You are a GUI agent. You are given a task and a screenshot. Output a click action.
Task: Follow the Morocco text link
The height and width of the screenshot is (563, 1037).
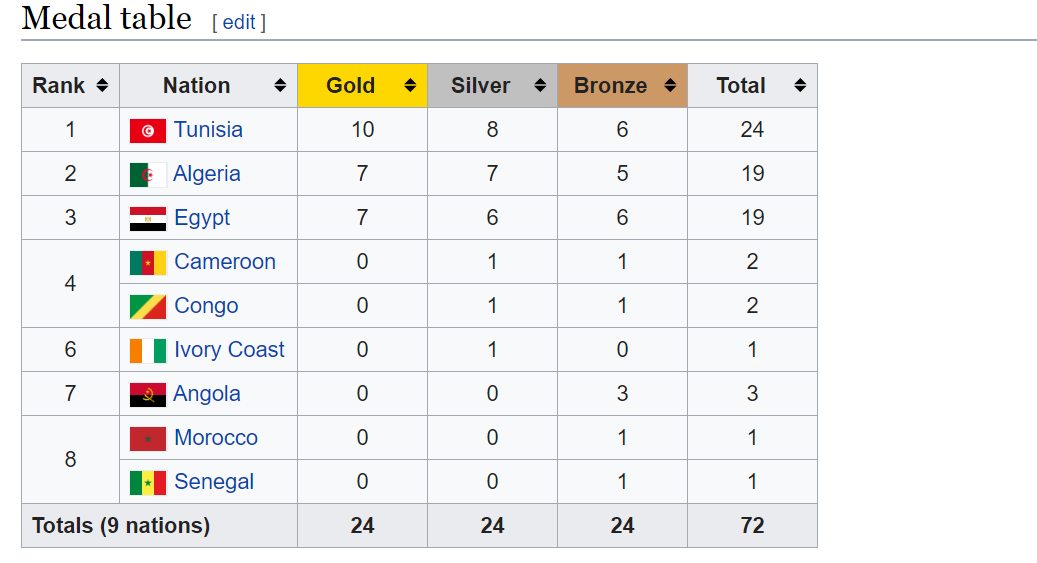(215, 438)
